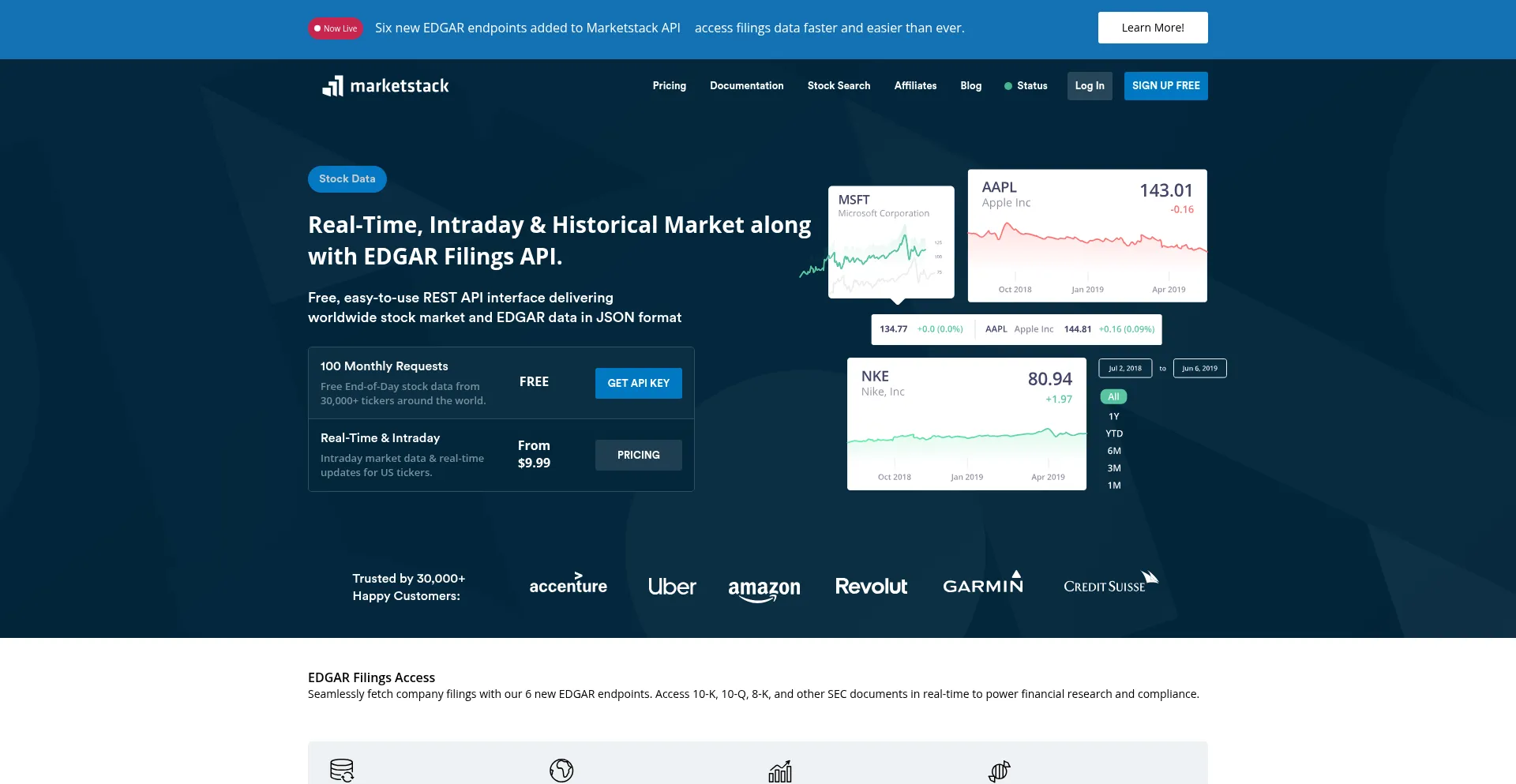Click the Learn More! banner button
Screen dimensions: 1516x784
point(1152,28)
